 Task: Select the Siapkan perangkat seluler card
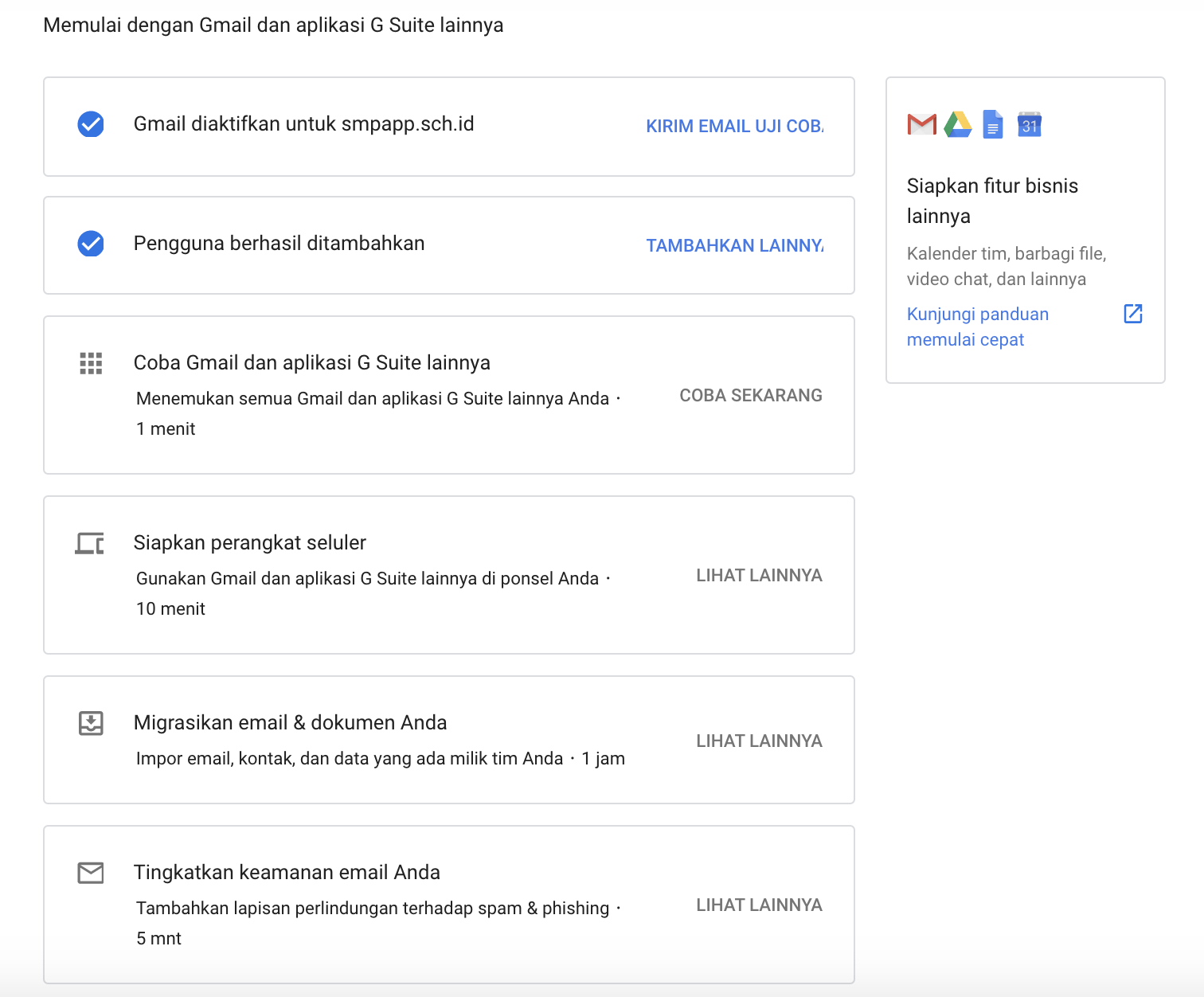coord(249,542)
